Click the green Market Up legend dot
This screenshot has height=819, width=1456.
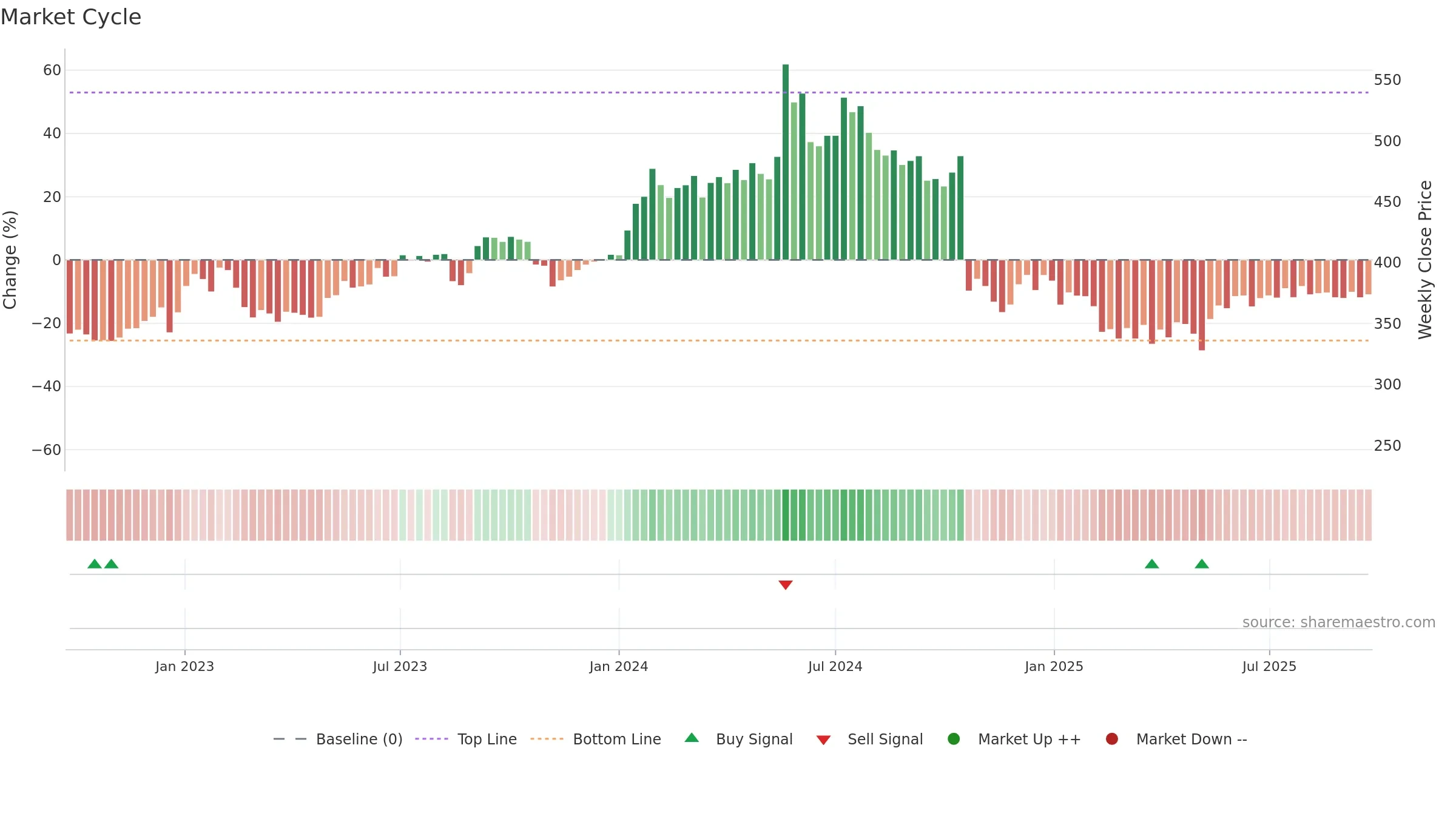tap(954, 739)
